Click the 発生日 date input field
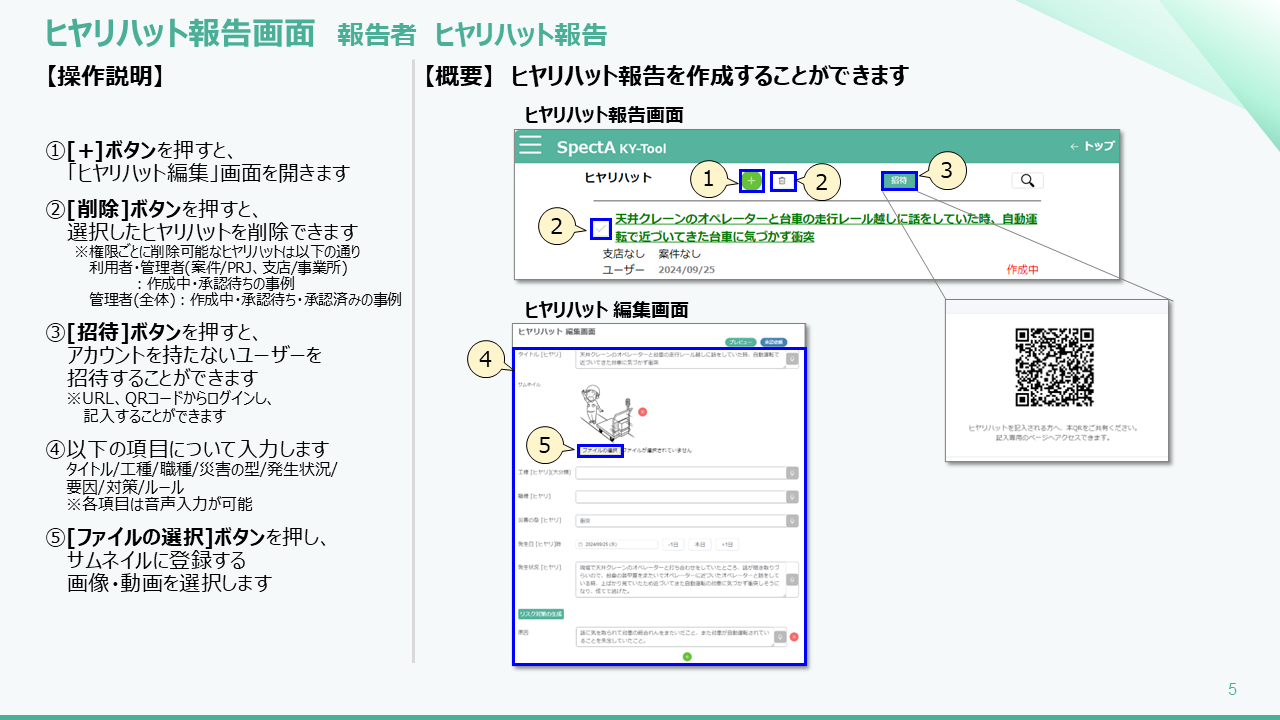Screen dimensions: 1280x720 click(x=617, y=544)
